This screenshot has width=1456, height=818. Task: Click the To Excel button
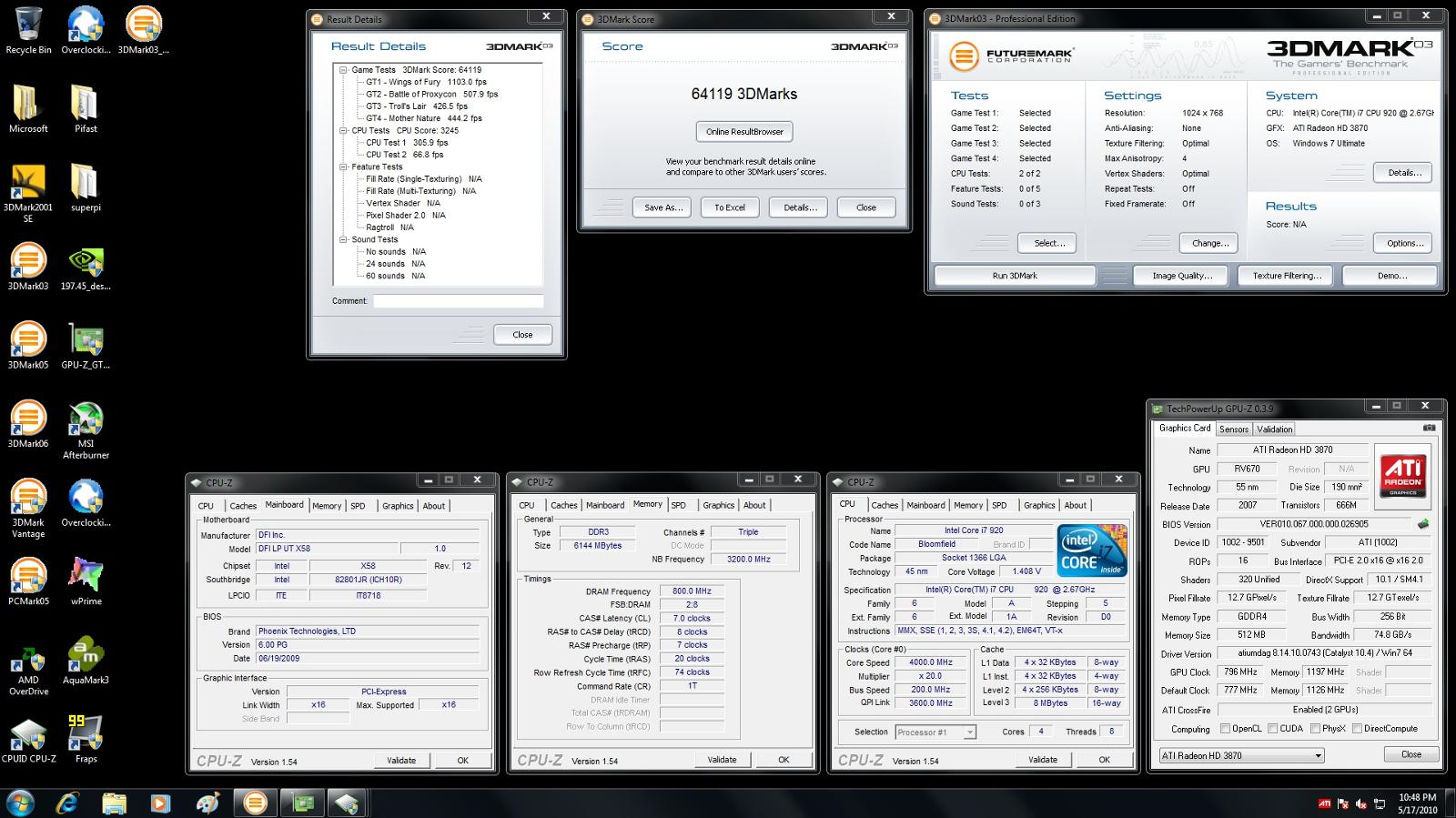click(729, 207)
